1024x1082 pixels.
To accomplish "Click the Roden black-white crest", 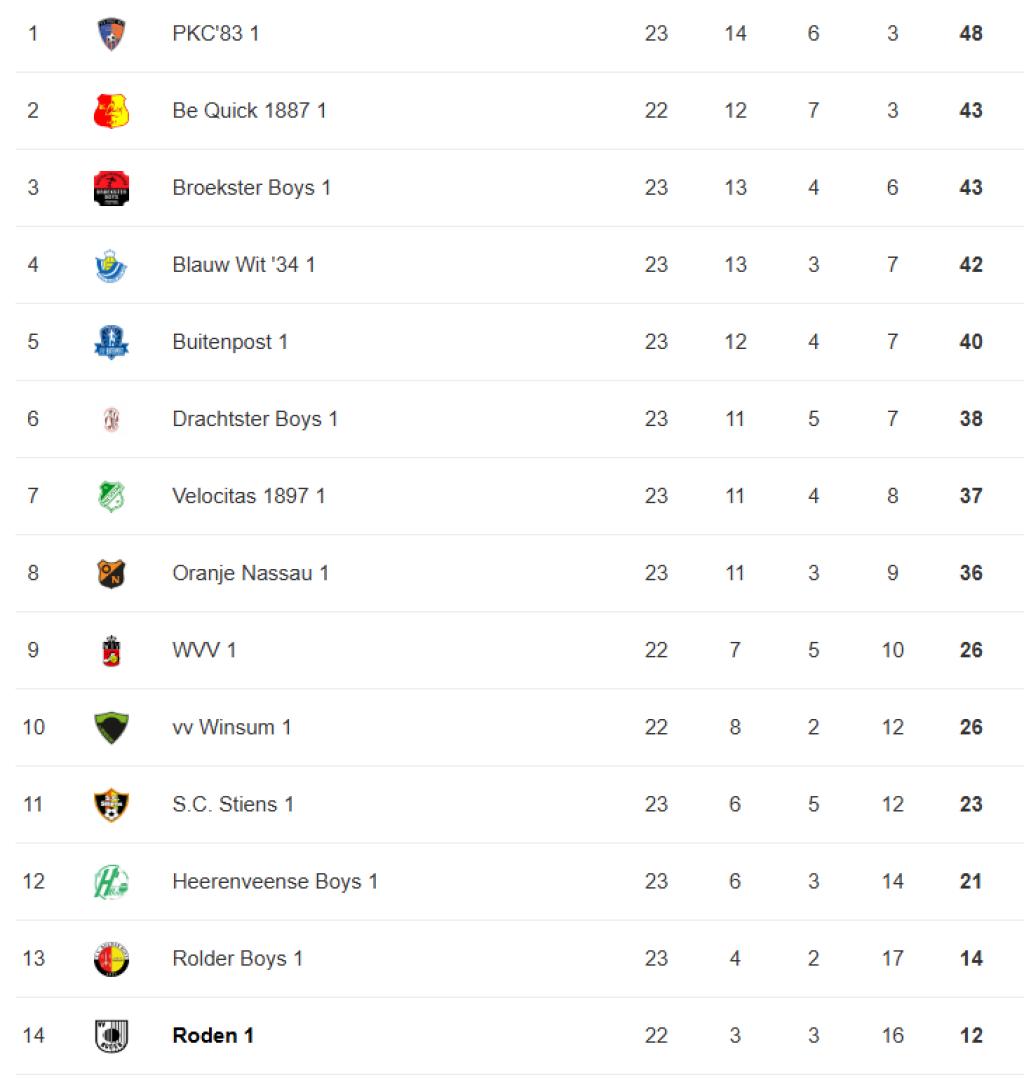I will (111, 1036).
